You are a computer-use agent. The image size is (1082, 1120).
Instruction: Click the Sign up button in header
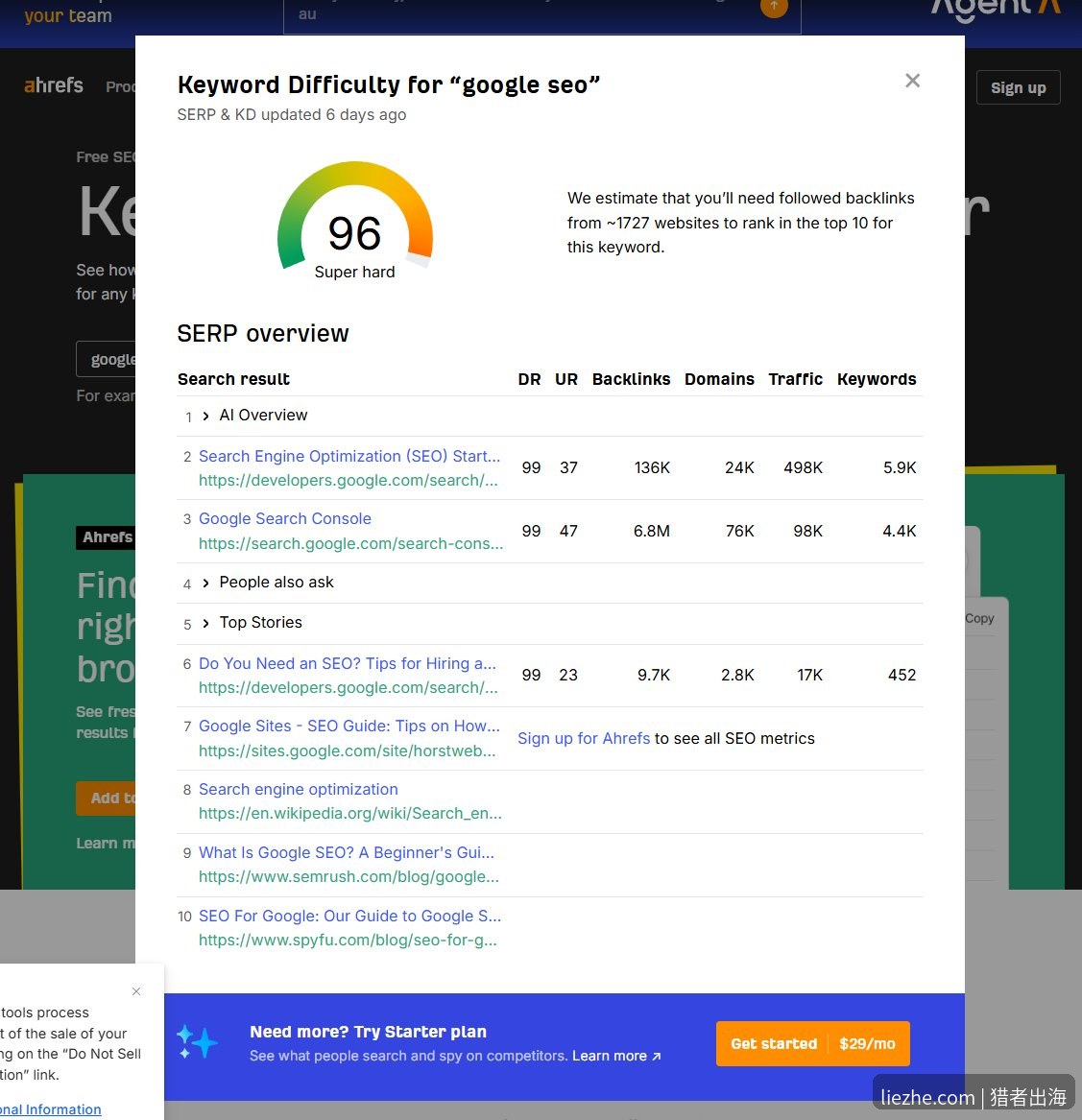tap(1018, 88)
